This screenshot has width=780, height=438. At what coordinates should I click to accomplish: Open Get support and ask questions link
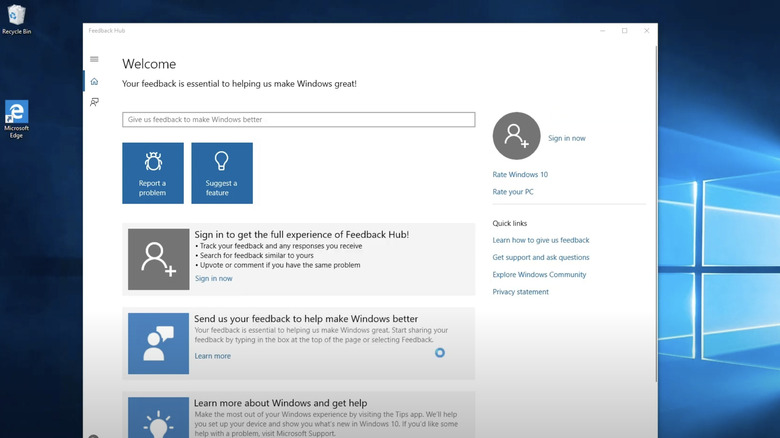pyautogui.click(x=541, y=258)
